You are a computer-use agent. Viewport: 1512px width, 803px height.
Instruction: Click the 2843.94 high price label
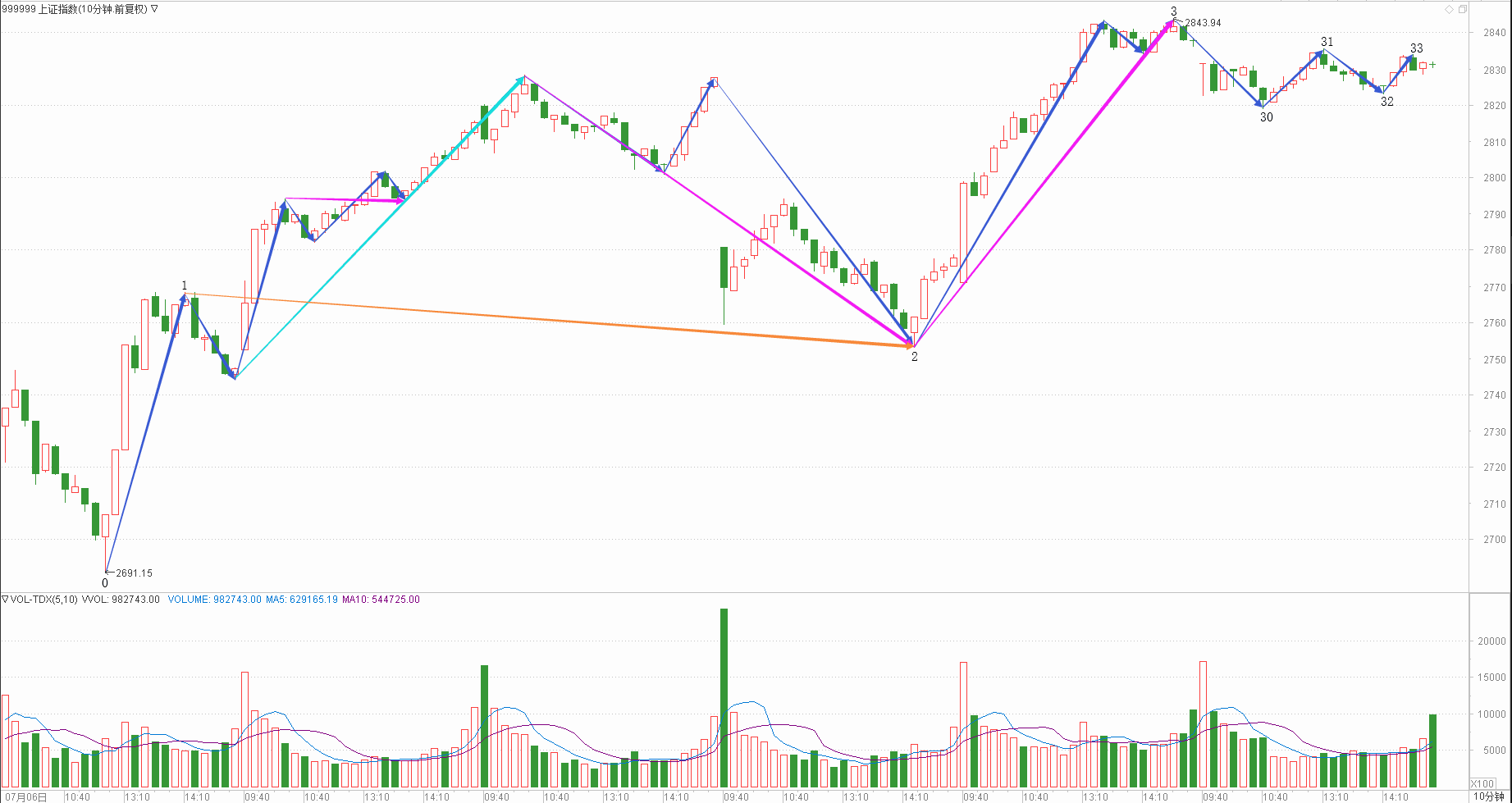(1202, 23)
